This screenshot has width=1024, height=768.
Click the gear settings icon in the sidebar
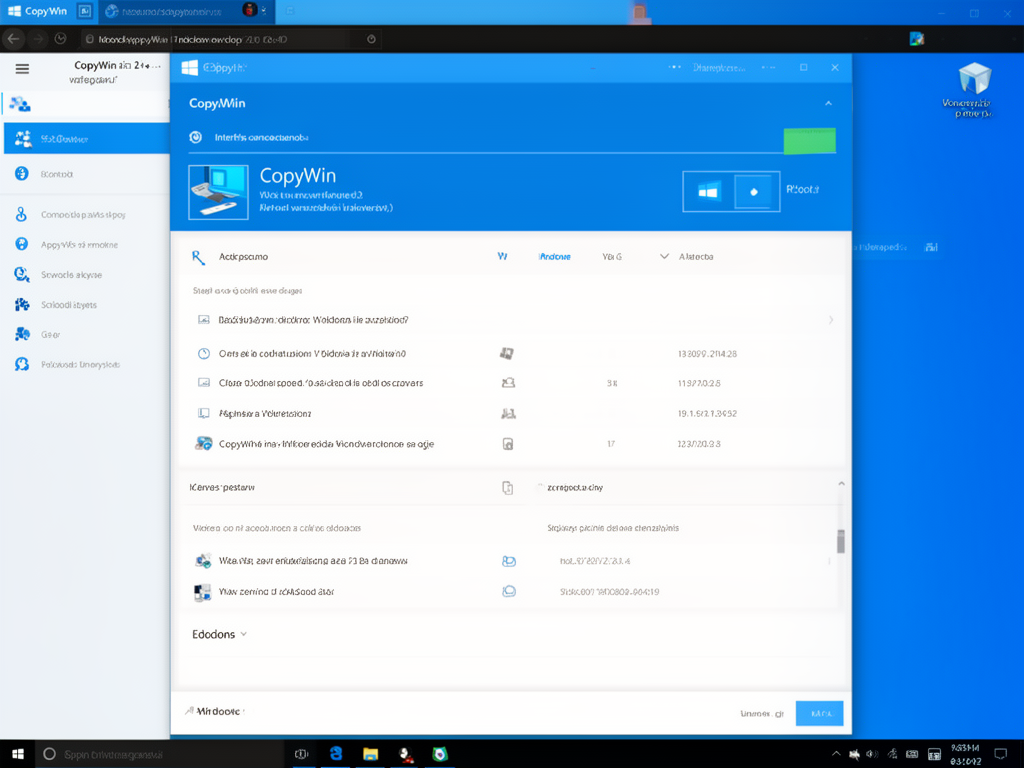pyautogui.click(x=20, y=334)
